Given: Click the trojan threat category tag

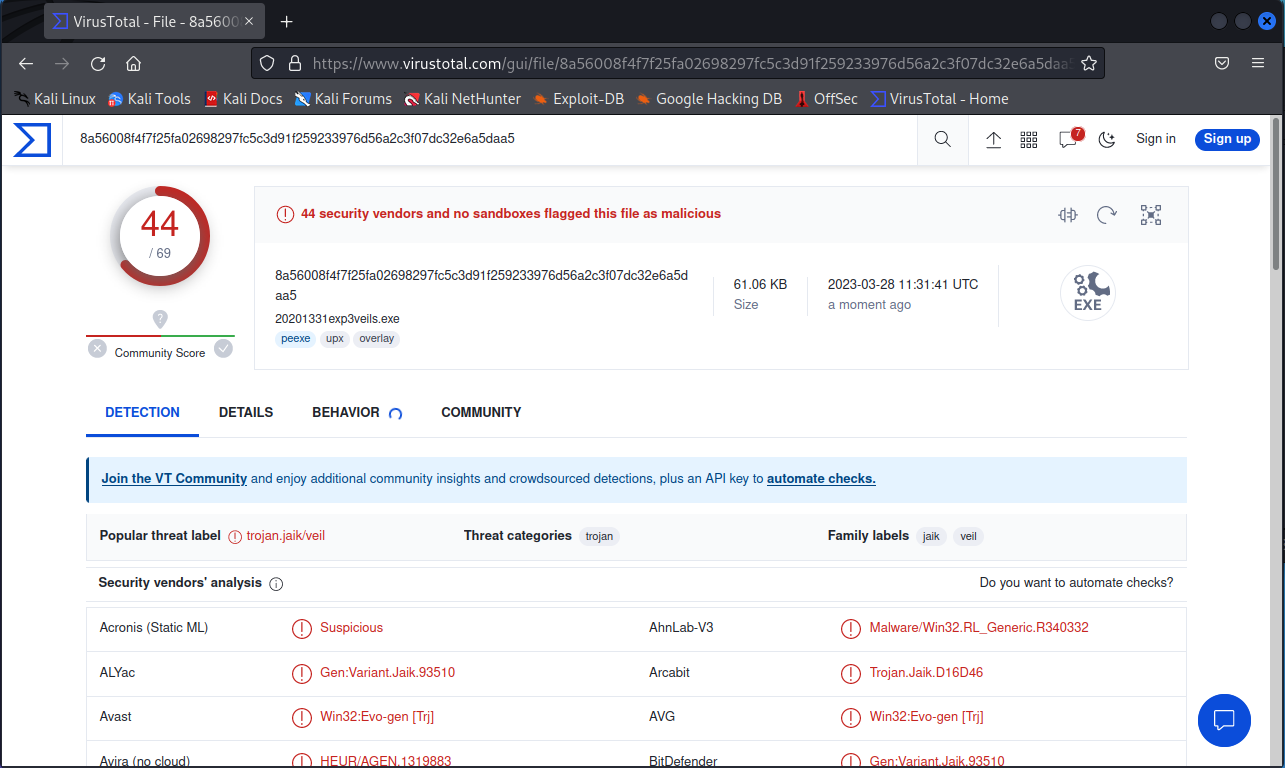Looking at the screenshot, I should 599,536.
